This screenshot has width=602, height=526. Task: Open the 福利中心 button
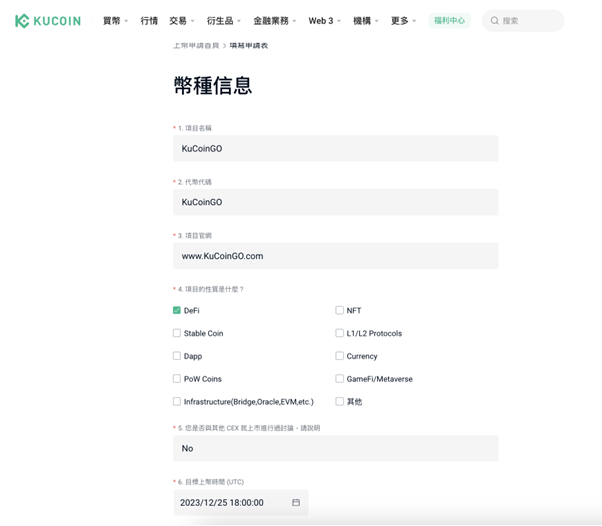pyautogui.click(x=449, y=21)
